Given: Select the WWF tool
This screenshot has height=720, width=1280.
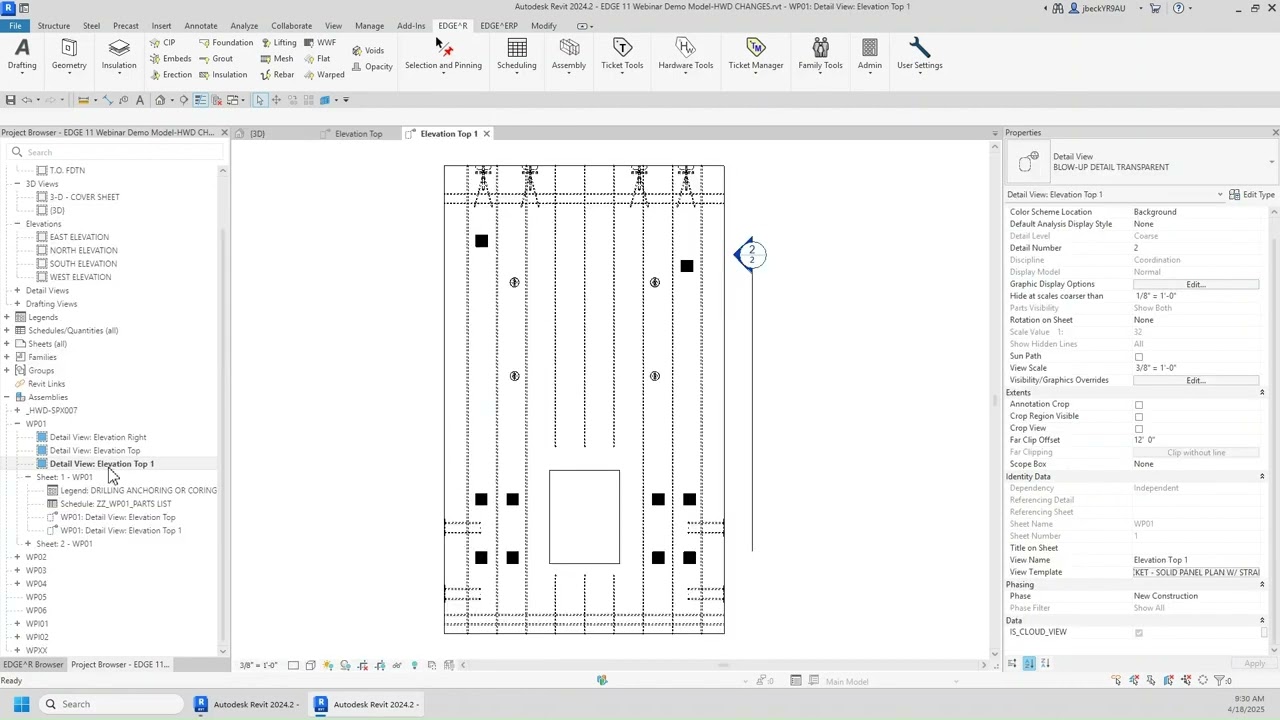Looking at the screenshot, I should (x=320, y=43).
